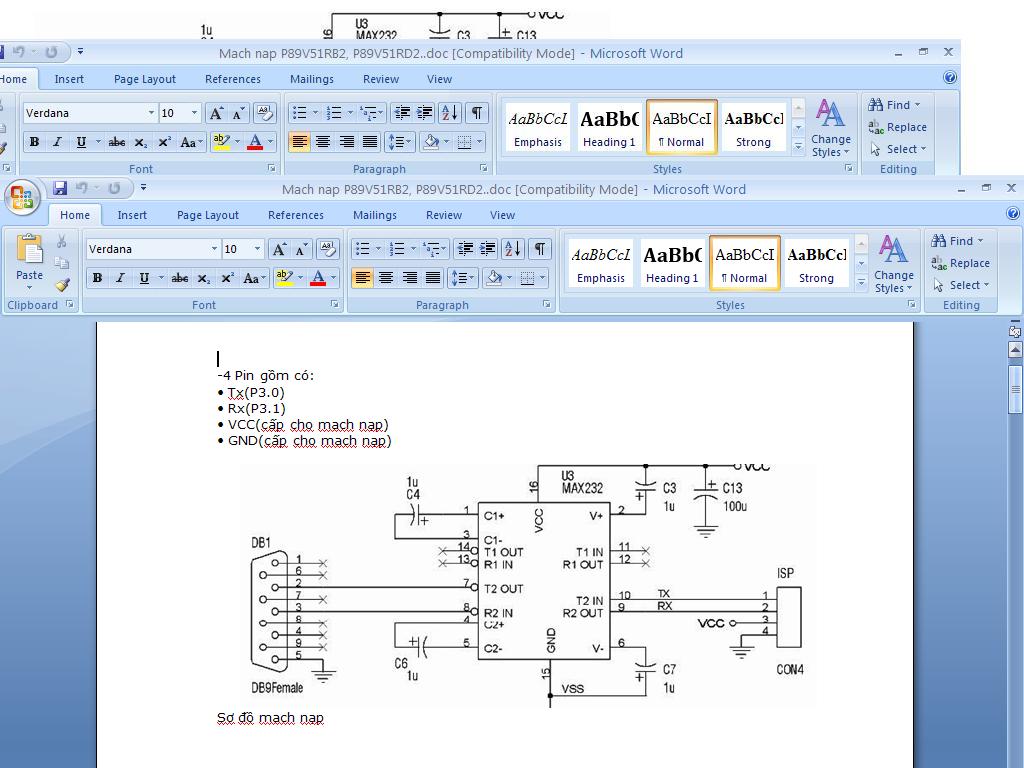Screen dimensions: 1024x768
Task: Save the document from quick access toolbar
Action: pyautogui.click(x=60, y=189)
